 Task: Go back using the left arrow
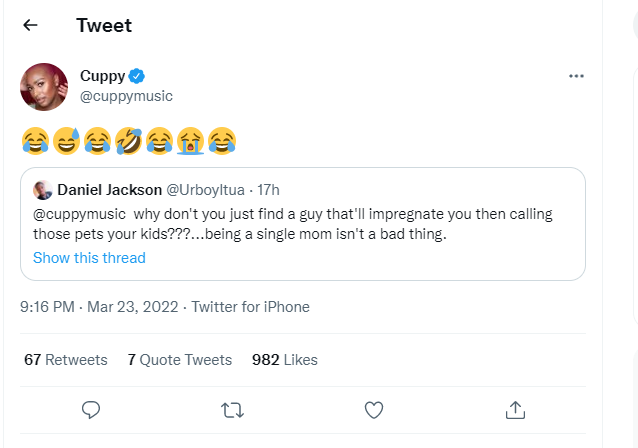click(x=30, y=25)
